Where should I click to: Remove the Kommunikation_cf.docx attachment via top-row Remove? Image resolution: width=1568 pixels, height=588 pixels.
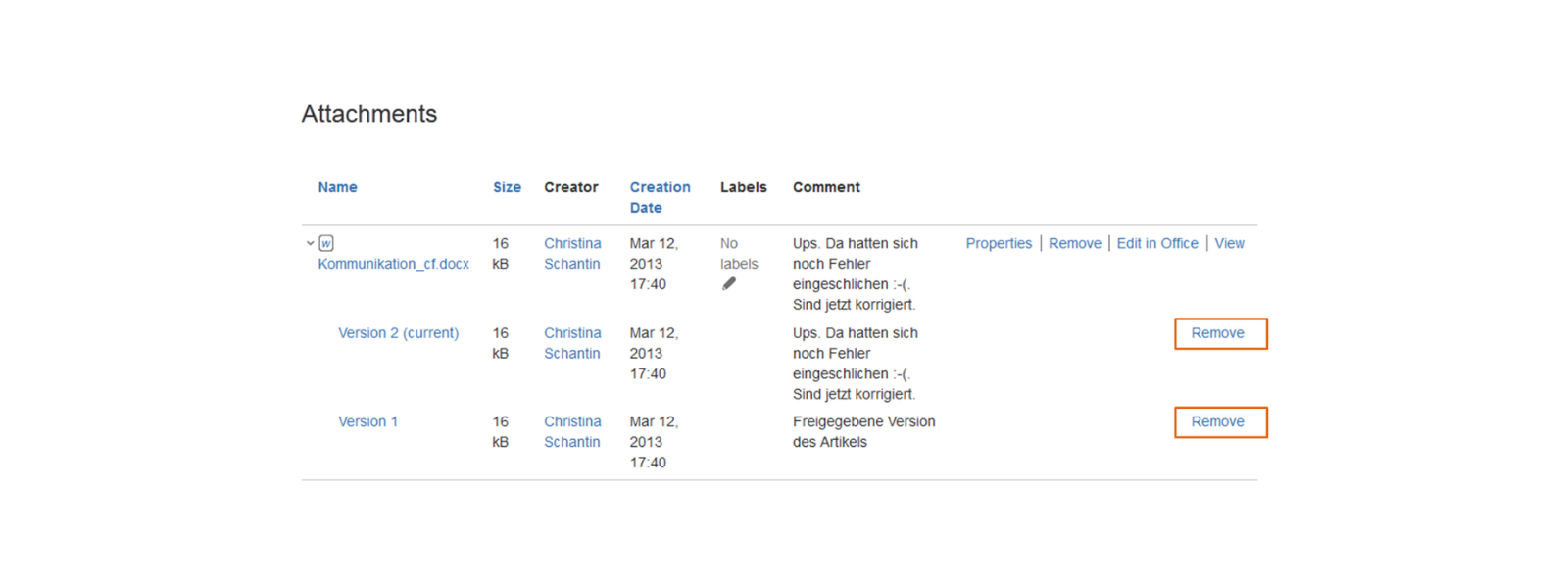point(1074,243)
